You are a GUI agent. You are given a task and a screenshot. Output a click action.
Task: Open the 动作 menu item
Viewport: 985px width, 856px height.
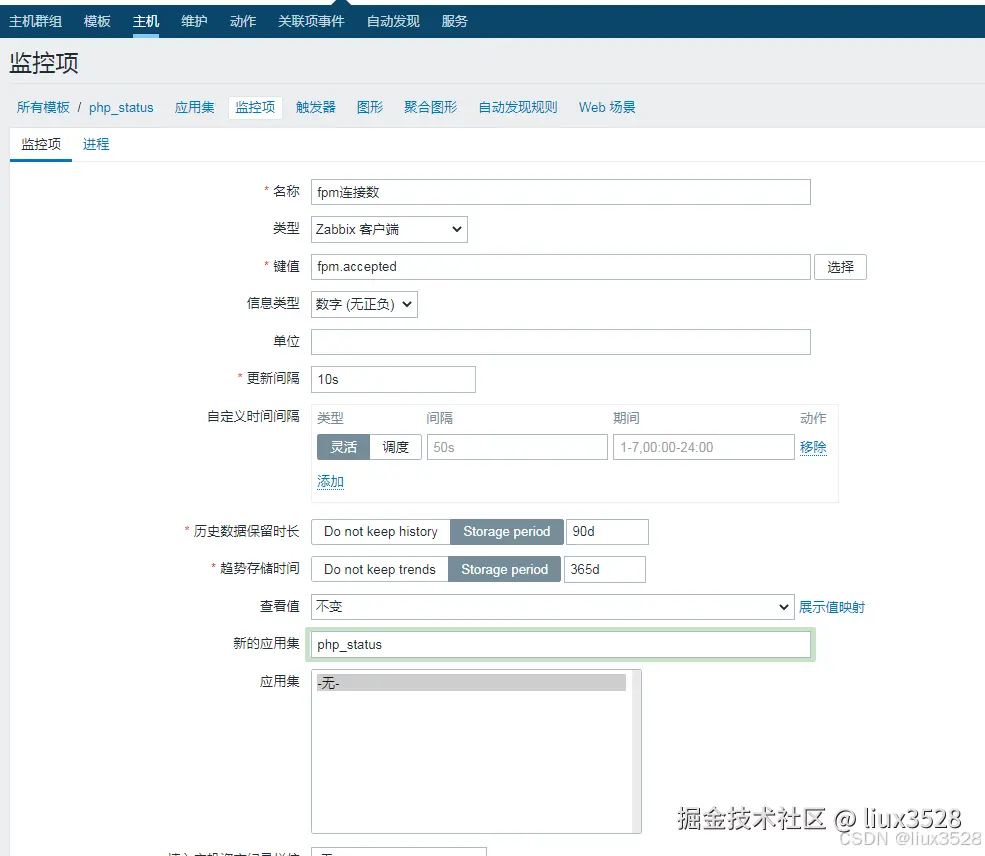(243, 21)
